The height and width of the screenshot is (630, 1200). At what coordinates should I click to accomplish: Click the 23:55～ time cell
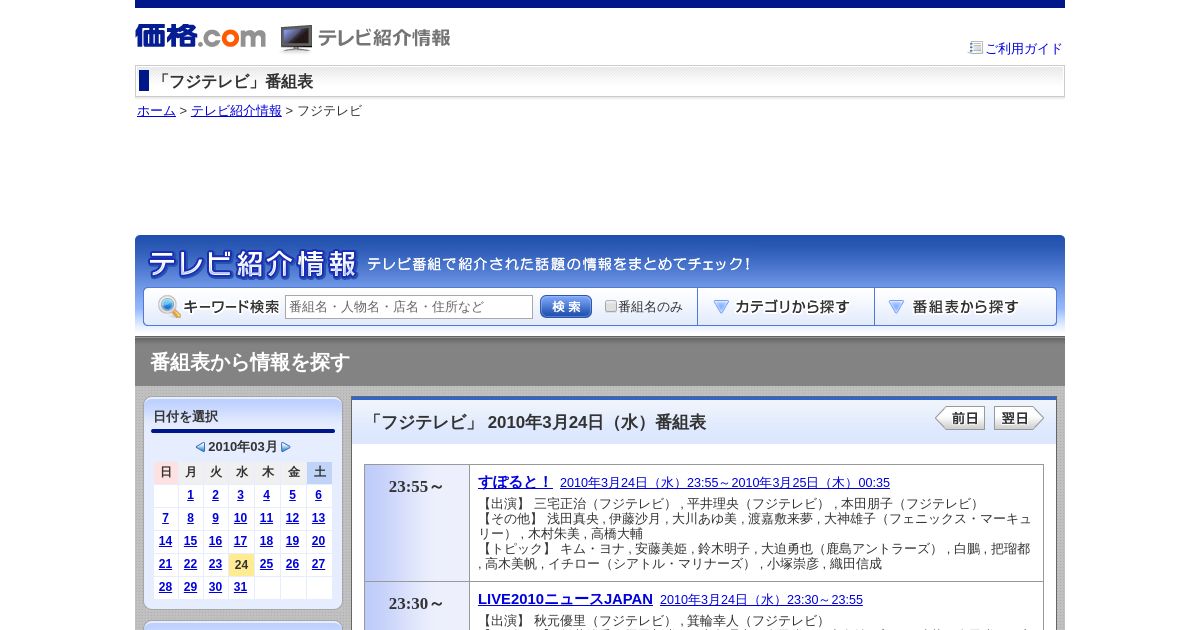coord(417,523)
